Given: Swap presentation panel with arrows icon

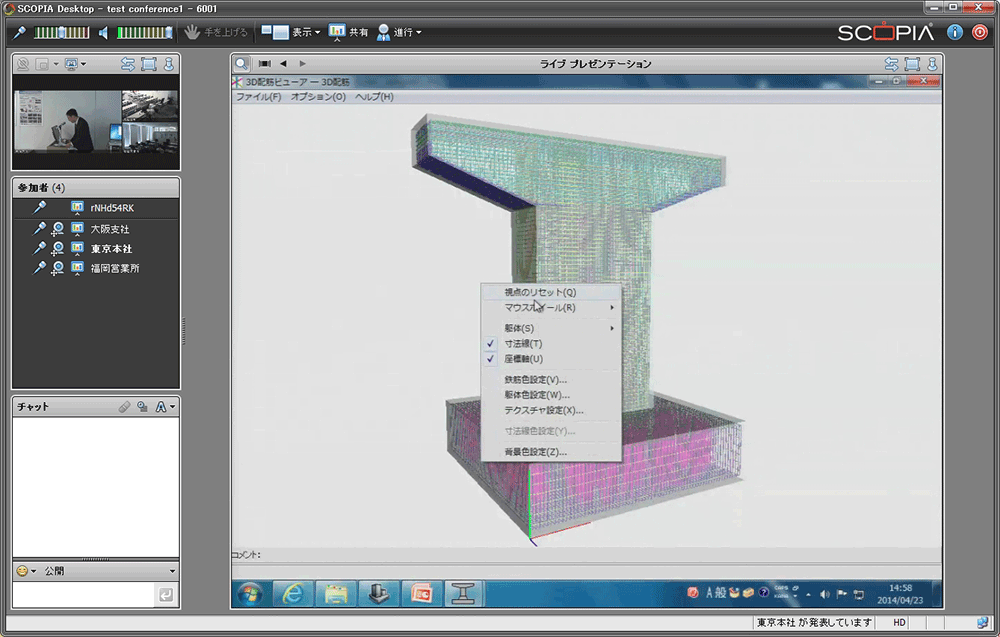Looking at the screenshot, I should [x=892, y=64].
